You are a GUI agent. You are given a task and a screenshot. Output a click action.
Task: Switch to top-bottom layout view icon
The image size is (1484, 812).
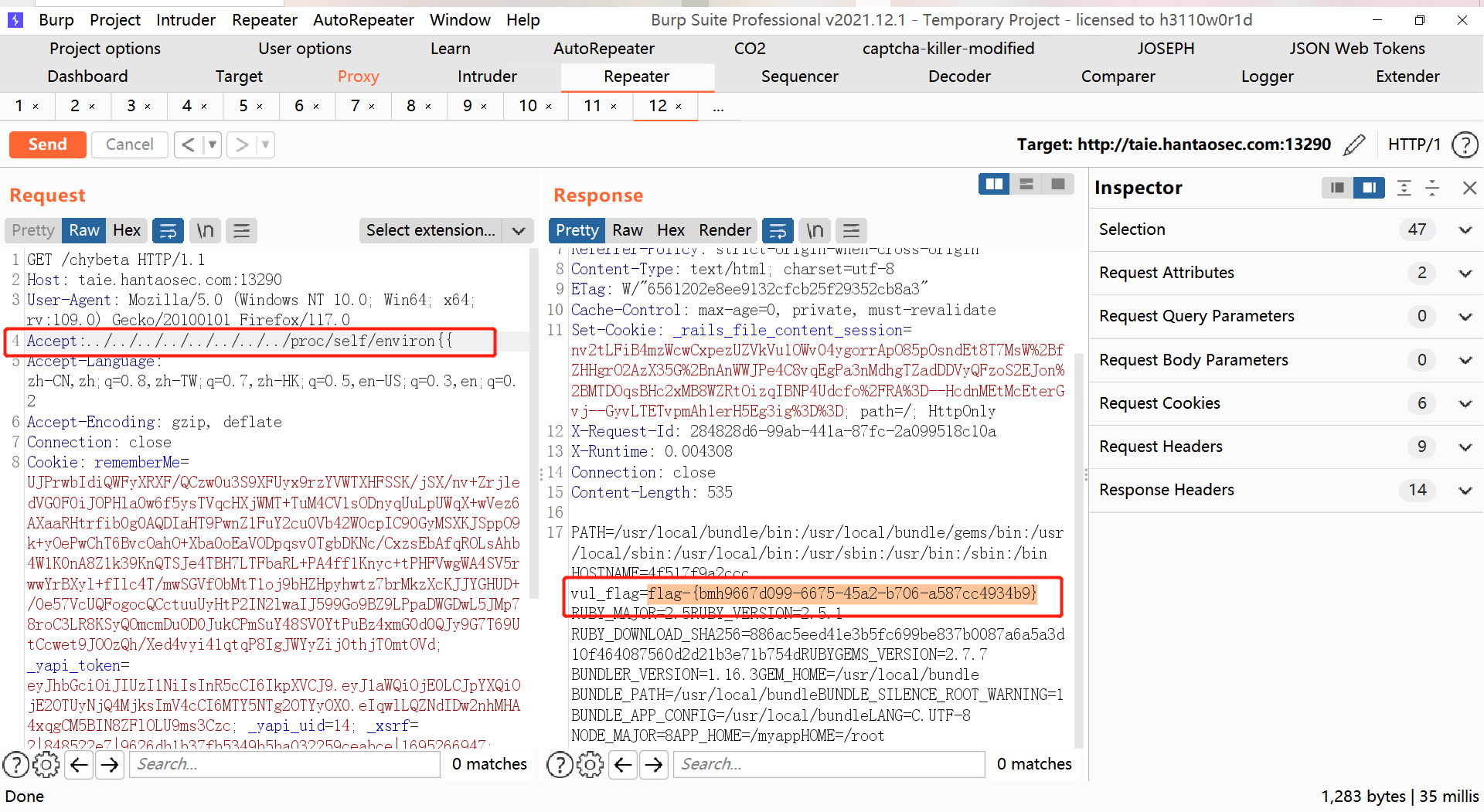coord(1026,184)
